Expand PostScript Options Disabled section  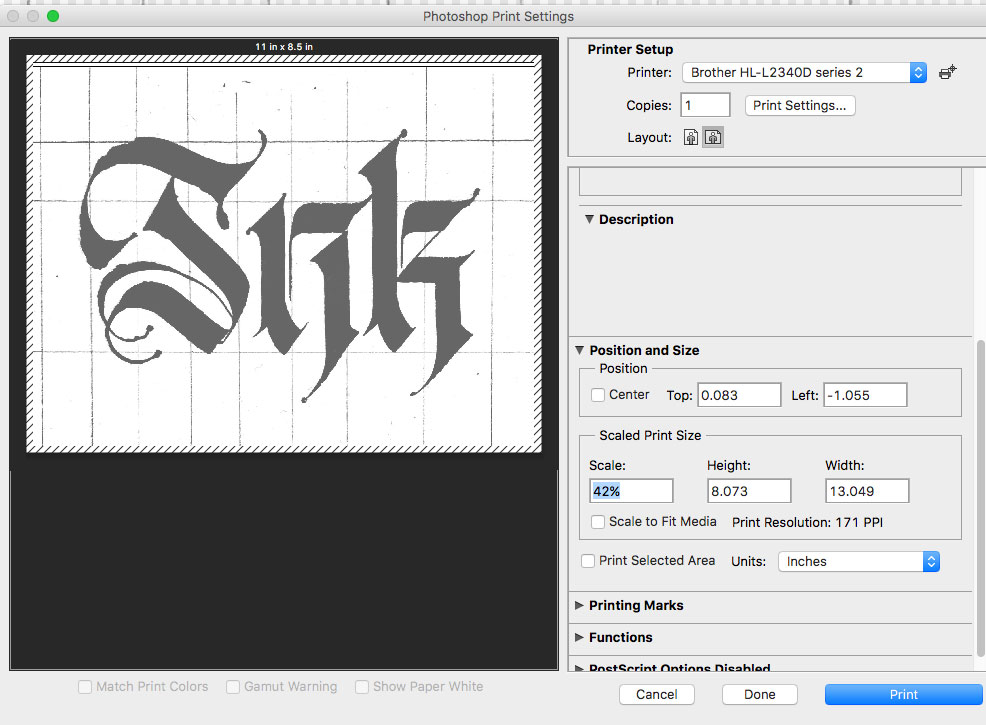(579, 668)
